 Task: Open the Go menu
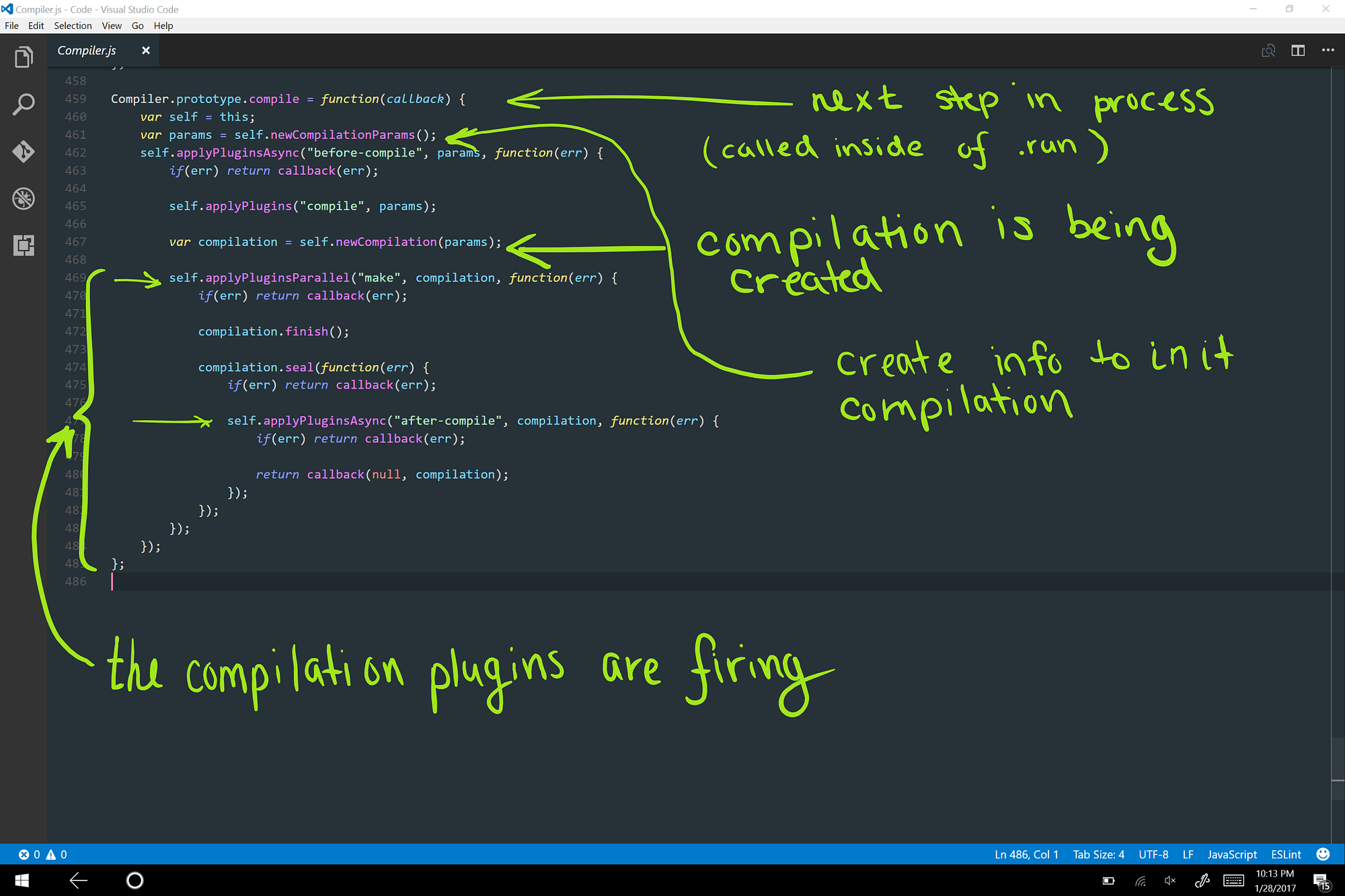pos(137,26)
